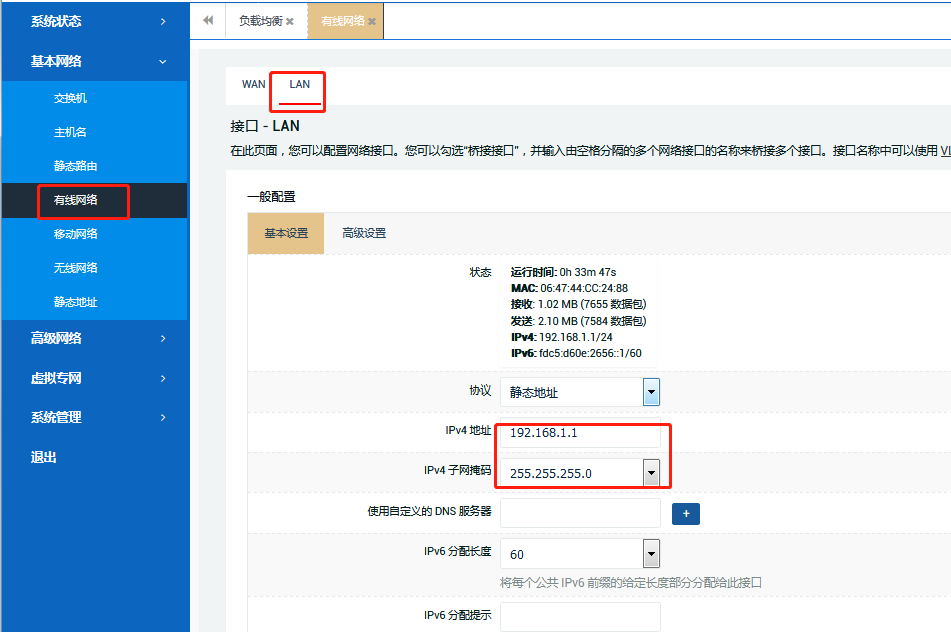Viewport: 951px width, 632px height.
Task: Open the 协议 dropdown
Action: click(x=650, y=392)
